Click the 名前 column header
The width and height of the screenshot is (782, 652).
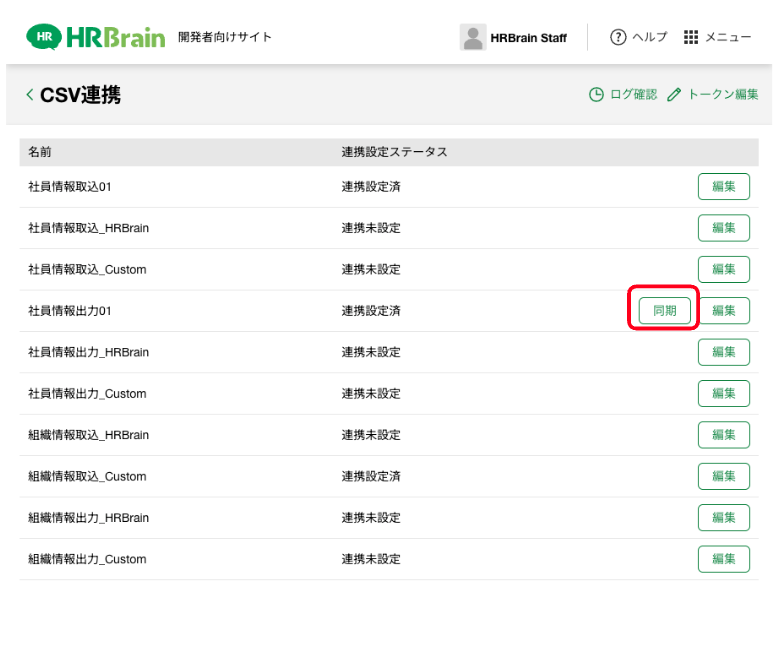tap(40, 152)
